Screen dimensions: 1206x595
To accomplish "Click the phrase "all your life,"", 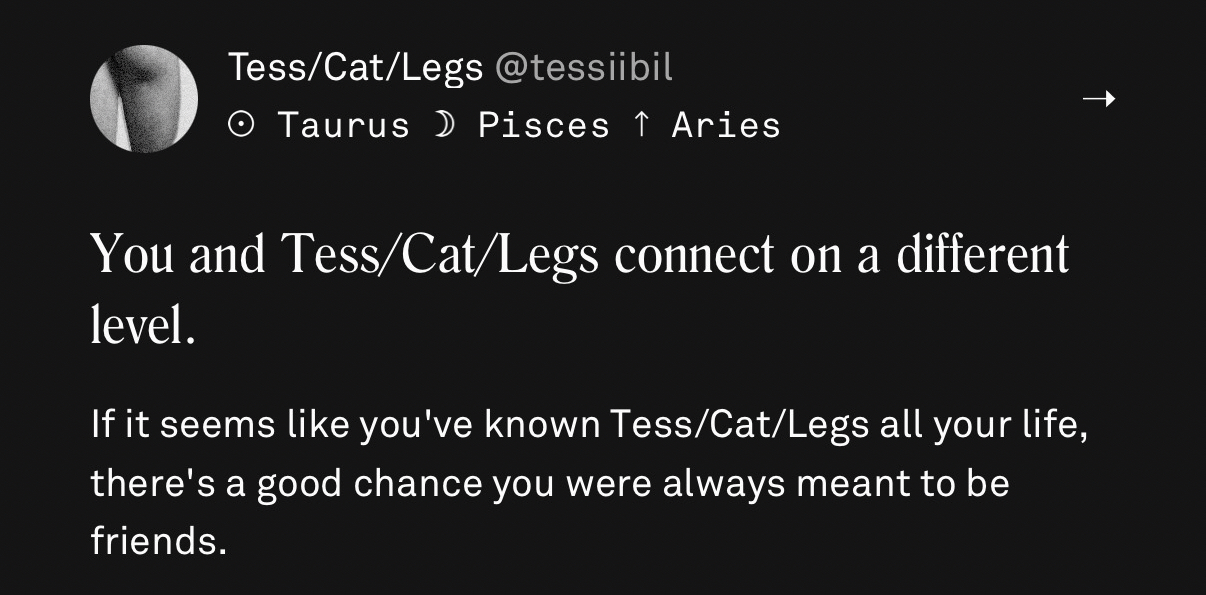I will pyautogui.click(x=983, y=425).
